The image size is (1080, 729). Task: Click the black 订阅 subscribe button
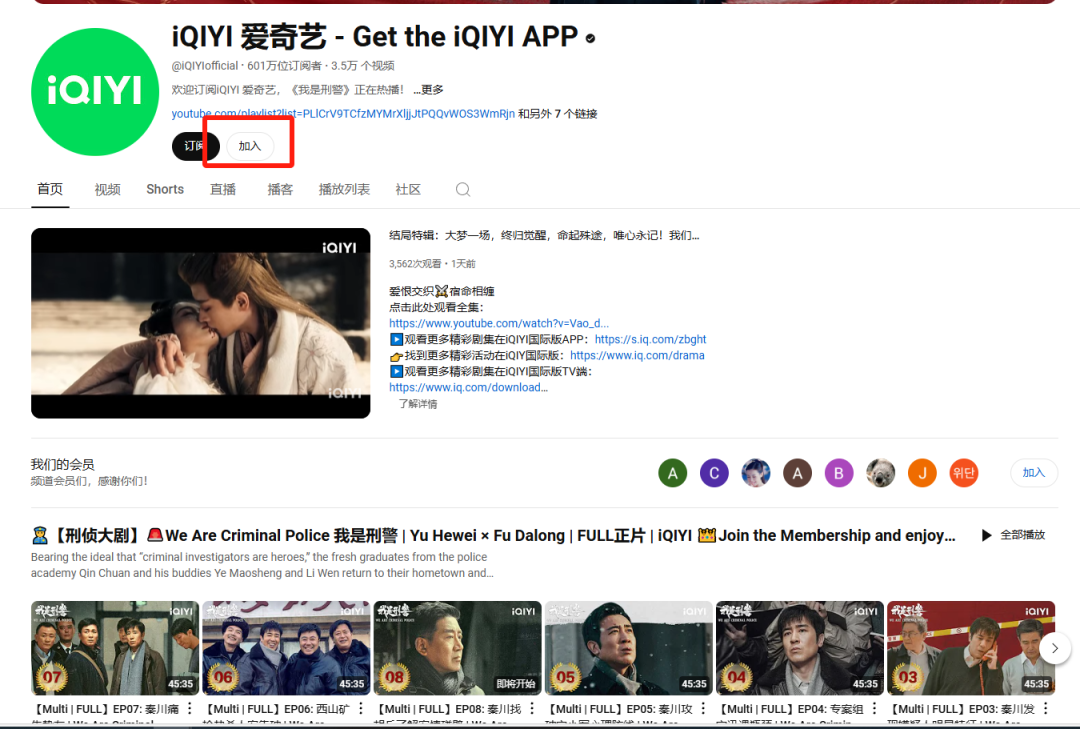click(x=196, y=146)
